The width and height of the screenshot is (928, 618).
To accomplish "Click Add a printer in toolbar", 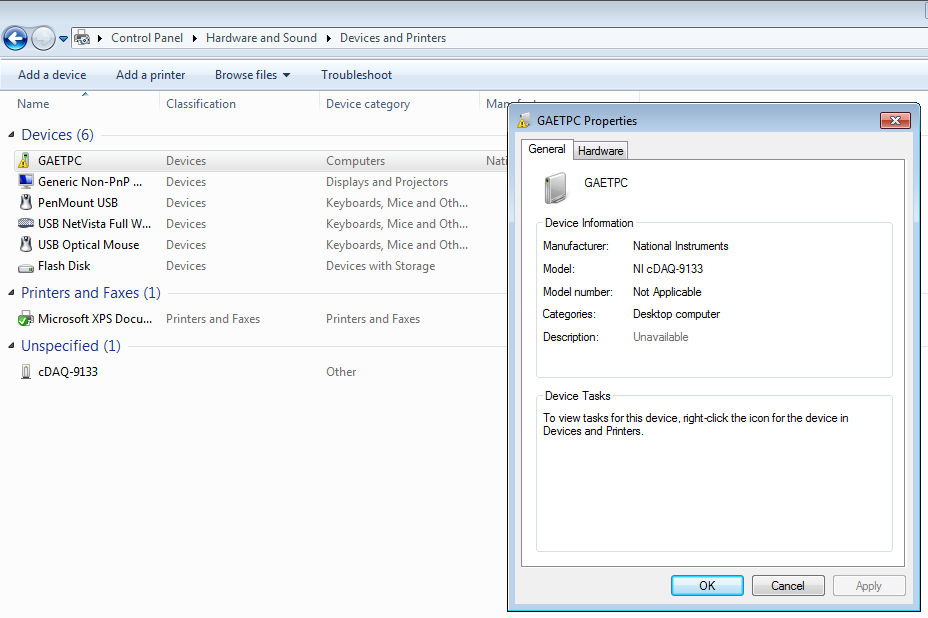I will pyautogui.click(x=150, y=75).
